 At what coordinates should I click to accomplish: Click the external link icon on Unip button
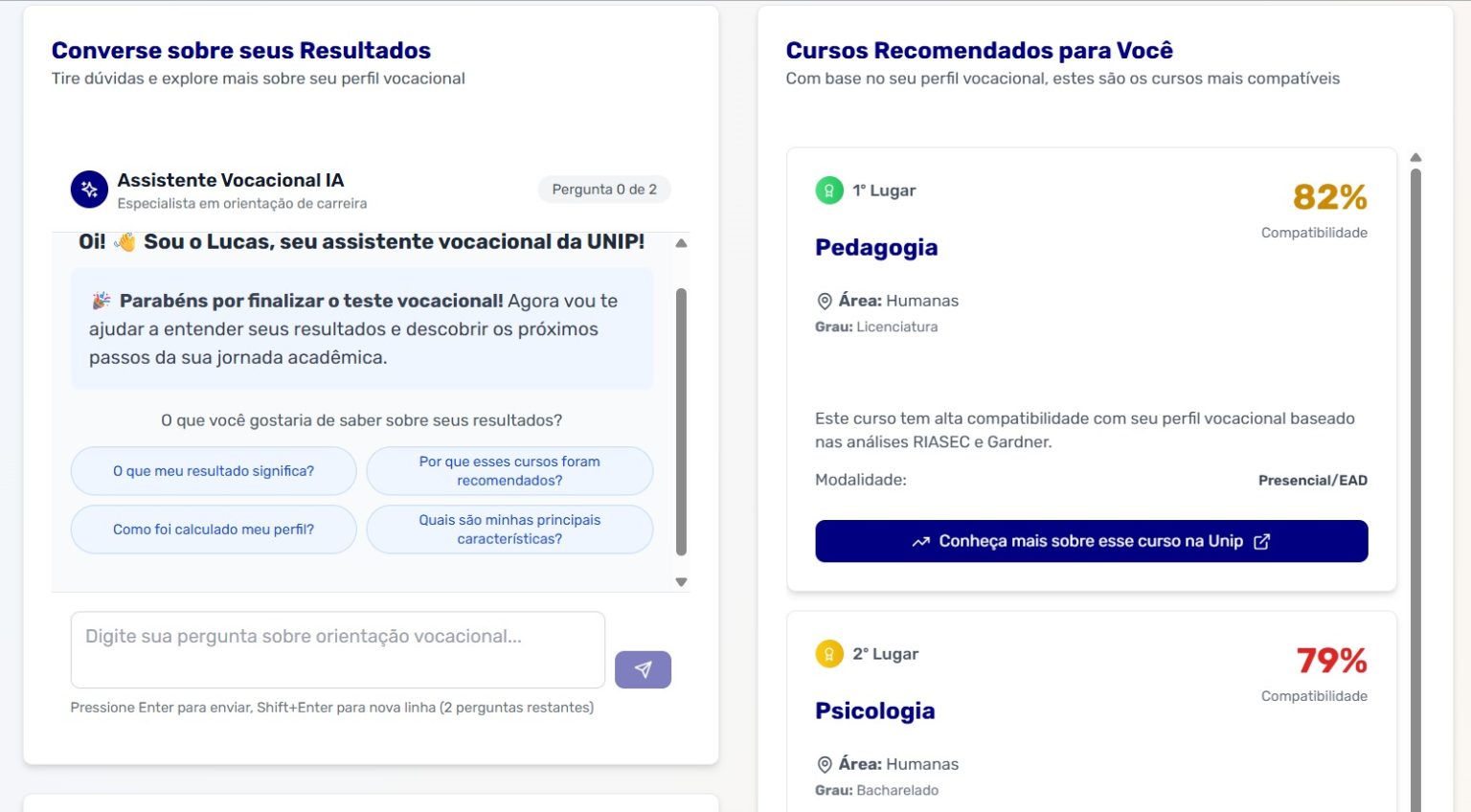point(1262,542)
